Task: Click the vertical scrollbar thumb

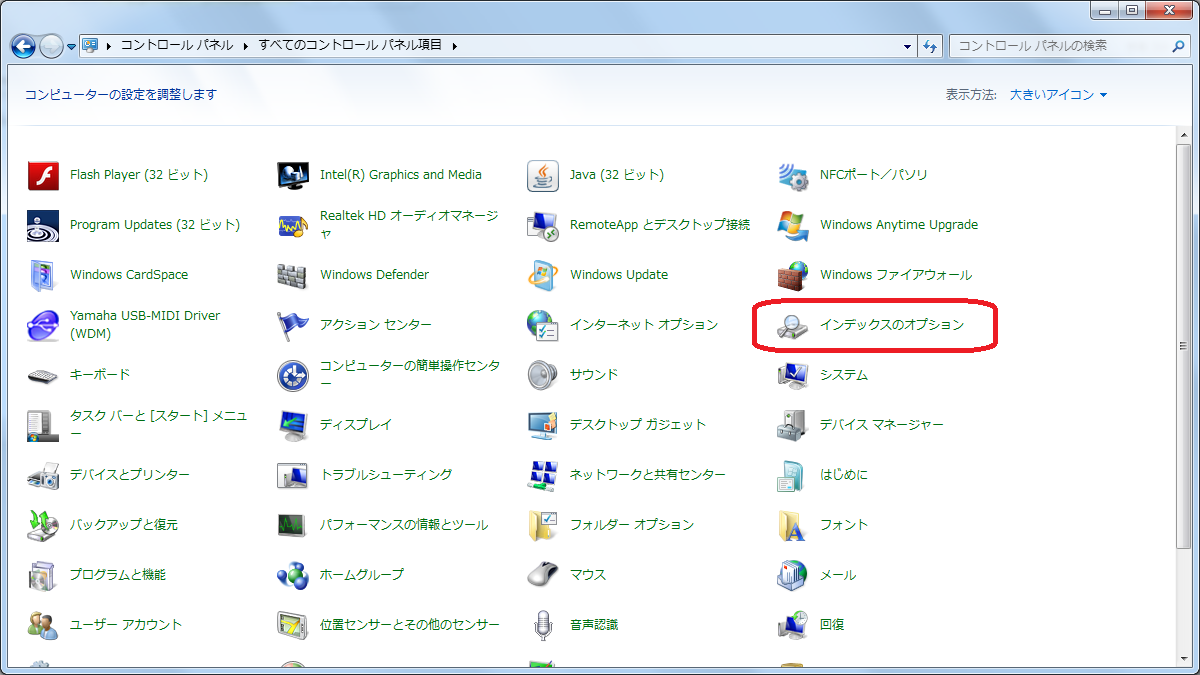Action: pos(1184,345)
